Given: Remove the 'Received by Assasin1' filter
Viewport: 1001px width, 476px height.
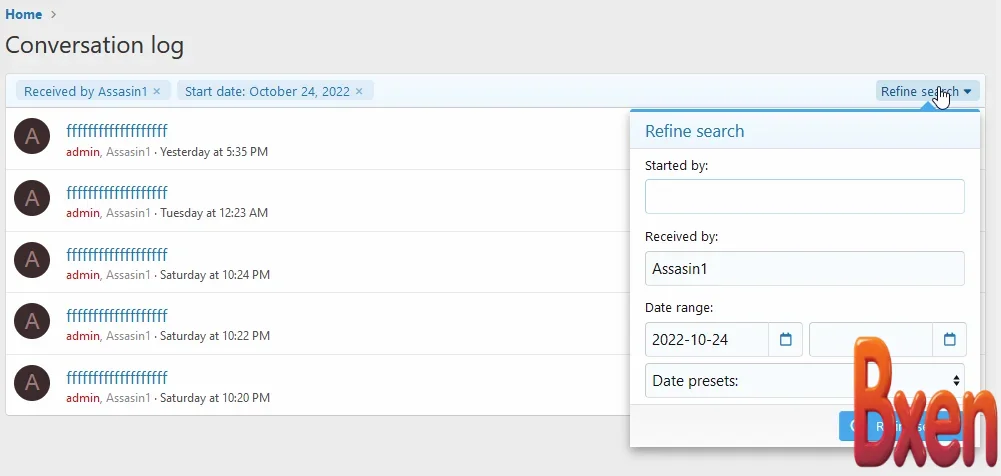Looking at the screenshot, I should tap(157, 91).
